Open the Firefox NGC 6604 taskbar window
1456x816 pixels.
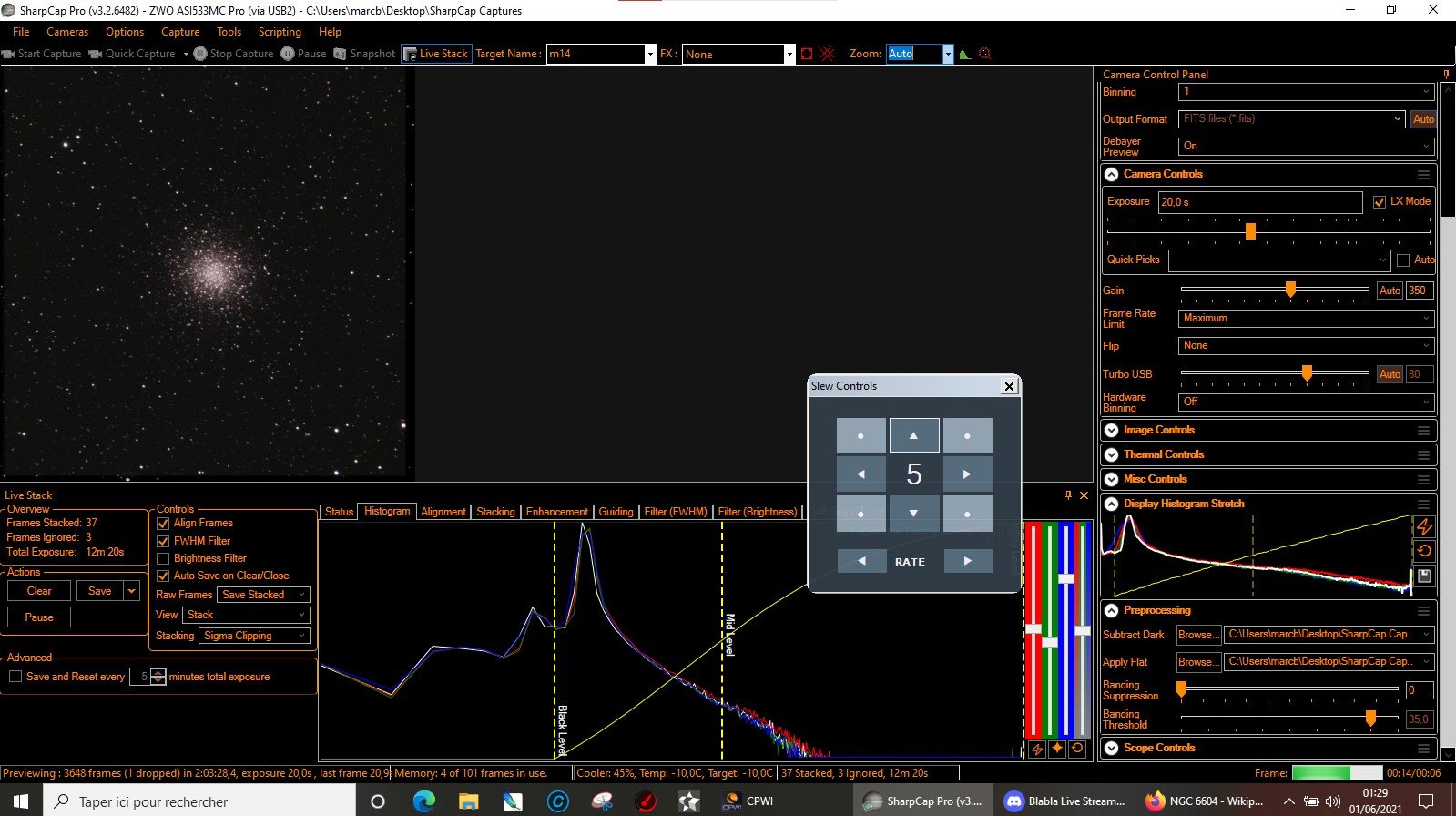1204,801
